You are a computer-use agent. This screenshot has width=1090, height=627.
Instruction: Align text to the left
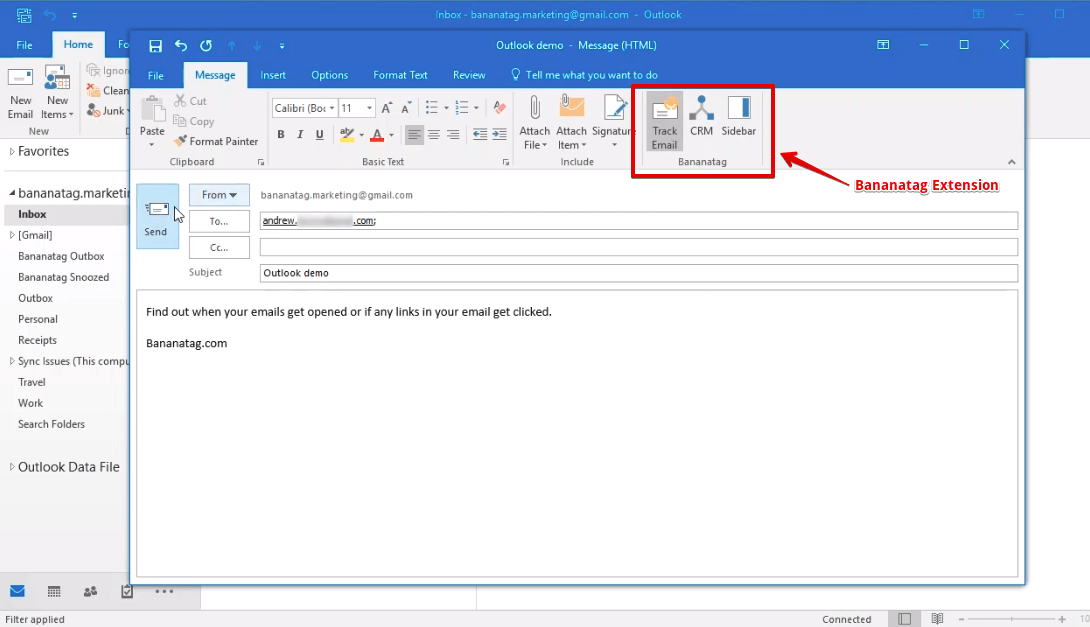[414, 134]
